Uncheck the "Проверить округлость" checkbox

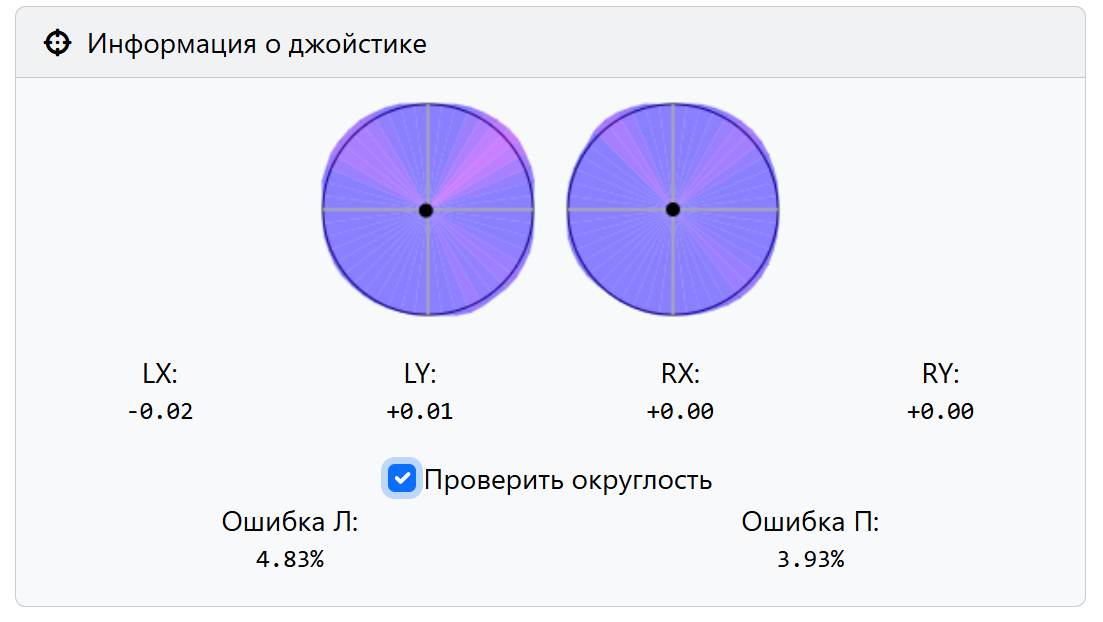coord(402,479)
